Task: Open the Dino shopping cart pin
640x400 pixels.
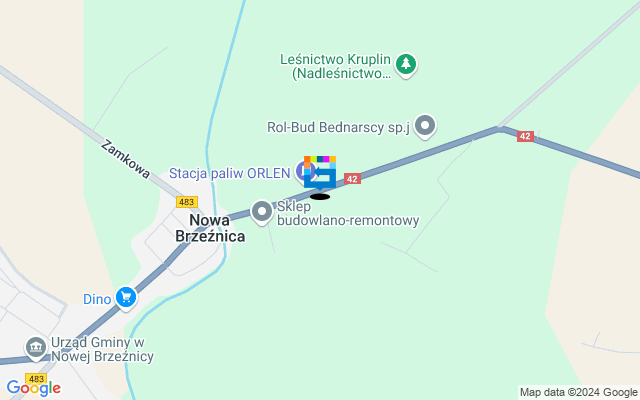Action: (126, 298)
